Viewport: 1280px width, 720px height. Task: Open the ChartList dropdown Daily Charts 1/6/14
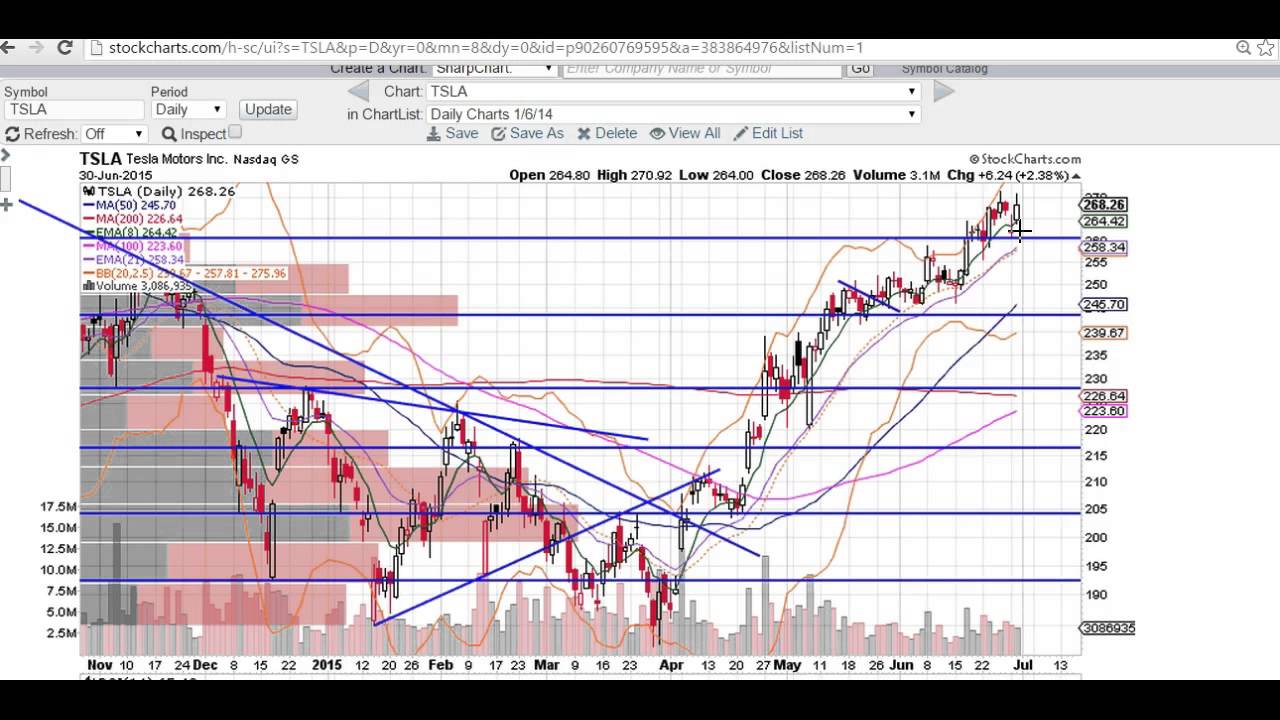click(x=673, y=114)
